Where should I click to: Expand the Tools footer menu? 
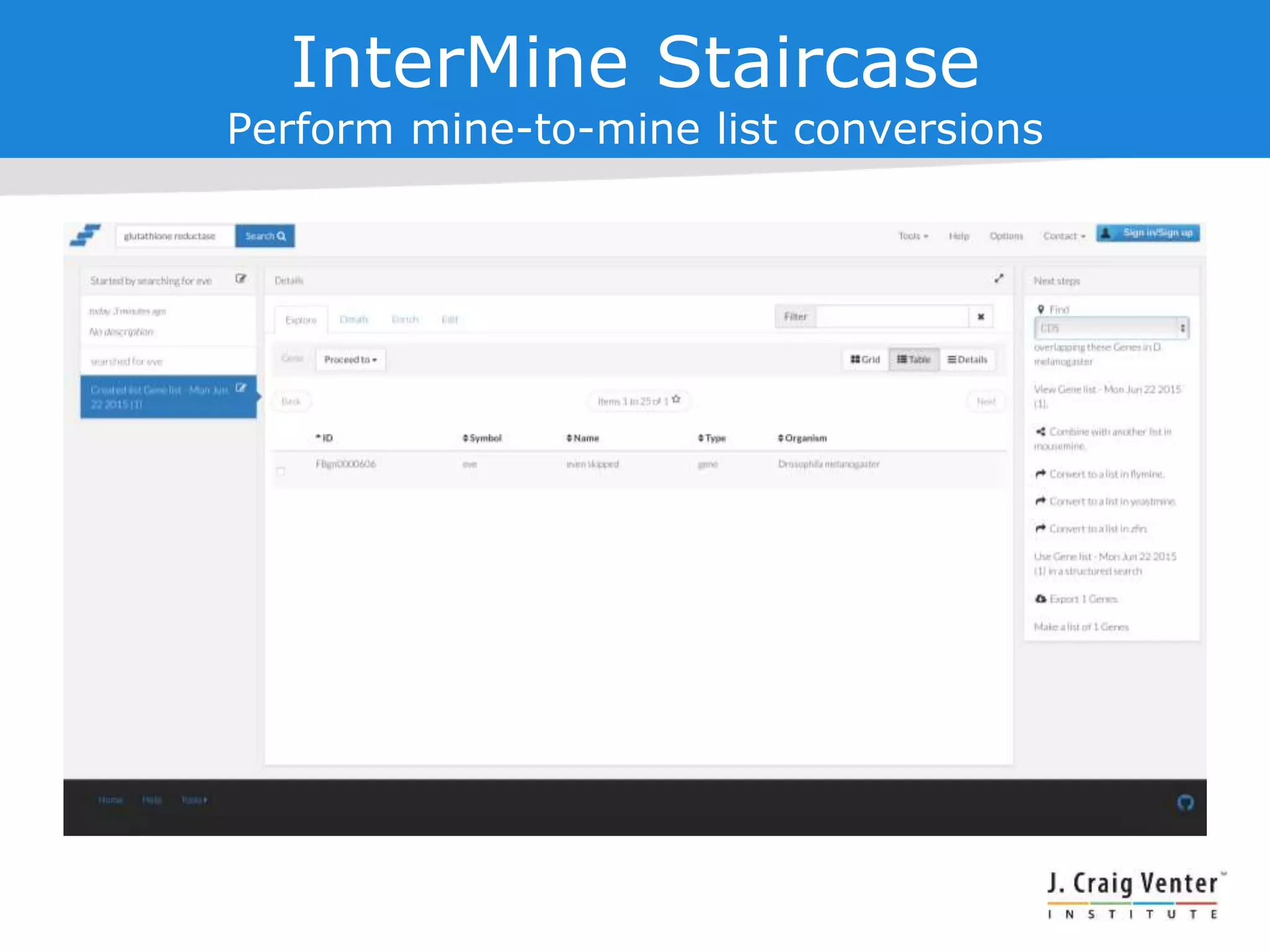pos(194,800)
